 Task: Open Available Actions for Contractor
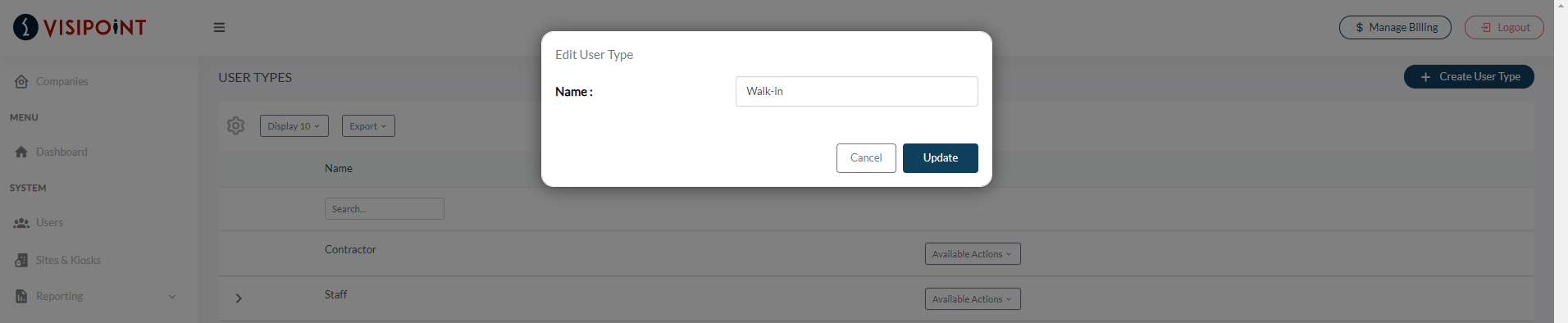[973, 254]
